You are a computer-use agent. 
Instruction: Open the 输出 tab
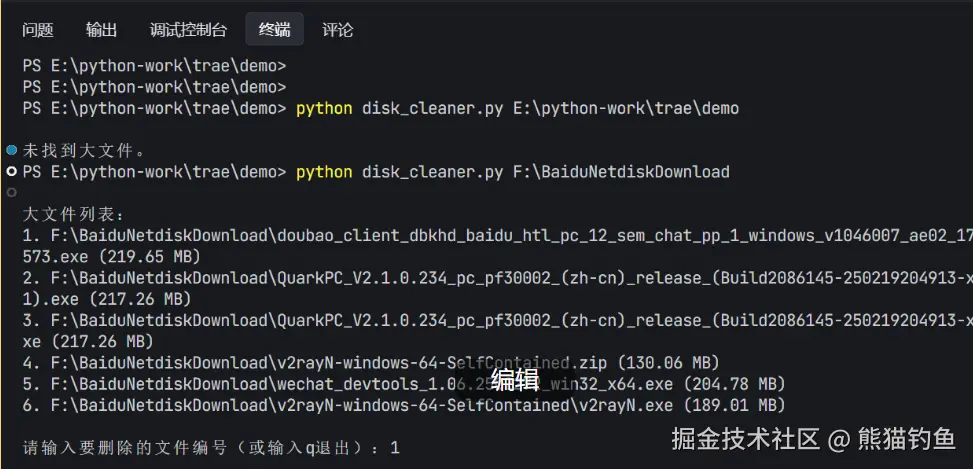(x=101, y=30)
